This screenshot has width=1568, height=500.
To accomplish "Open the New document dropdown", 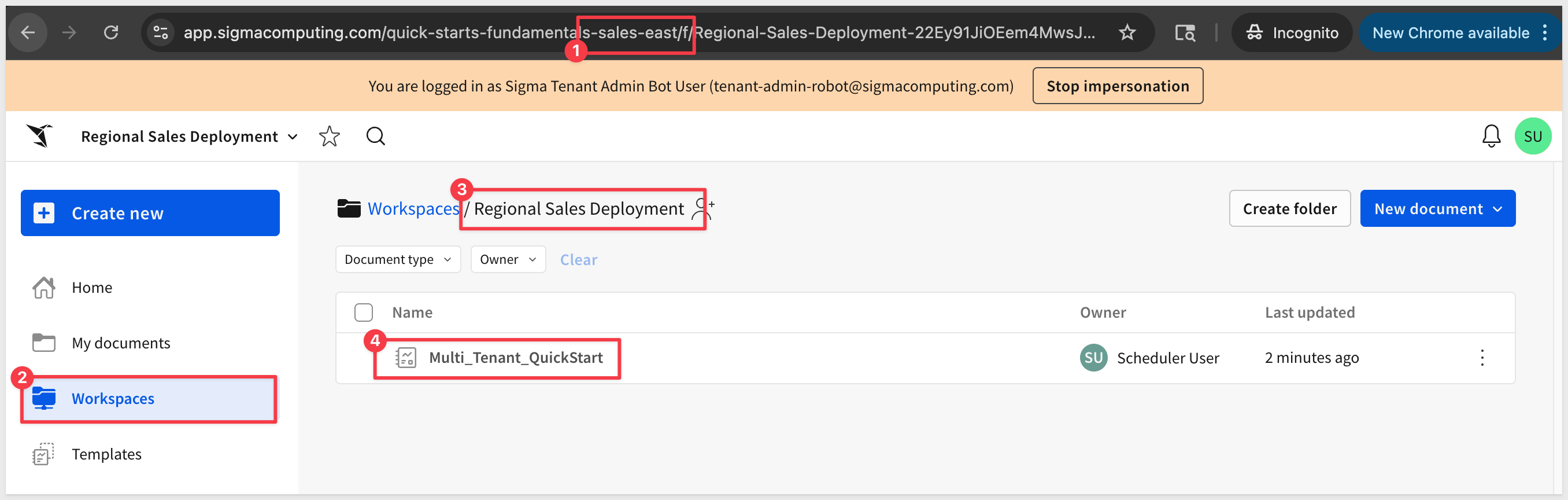I will [1437, 208].
